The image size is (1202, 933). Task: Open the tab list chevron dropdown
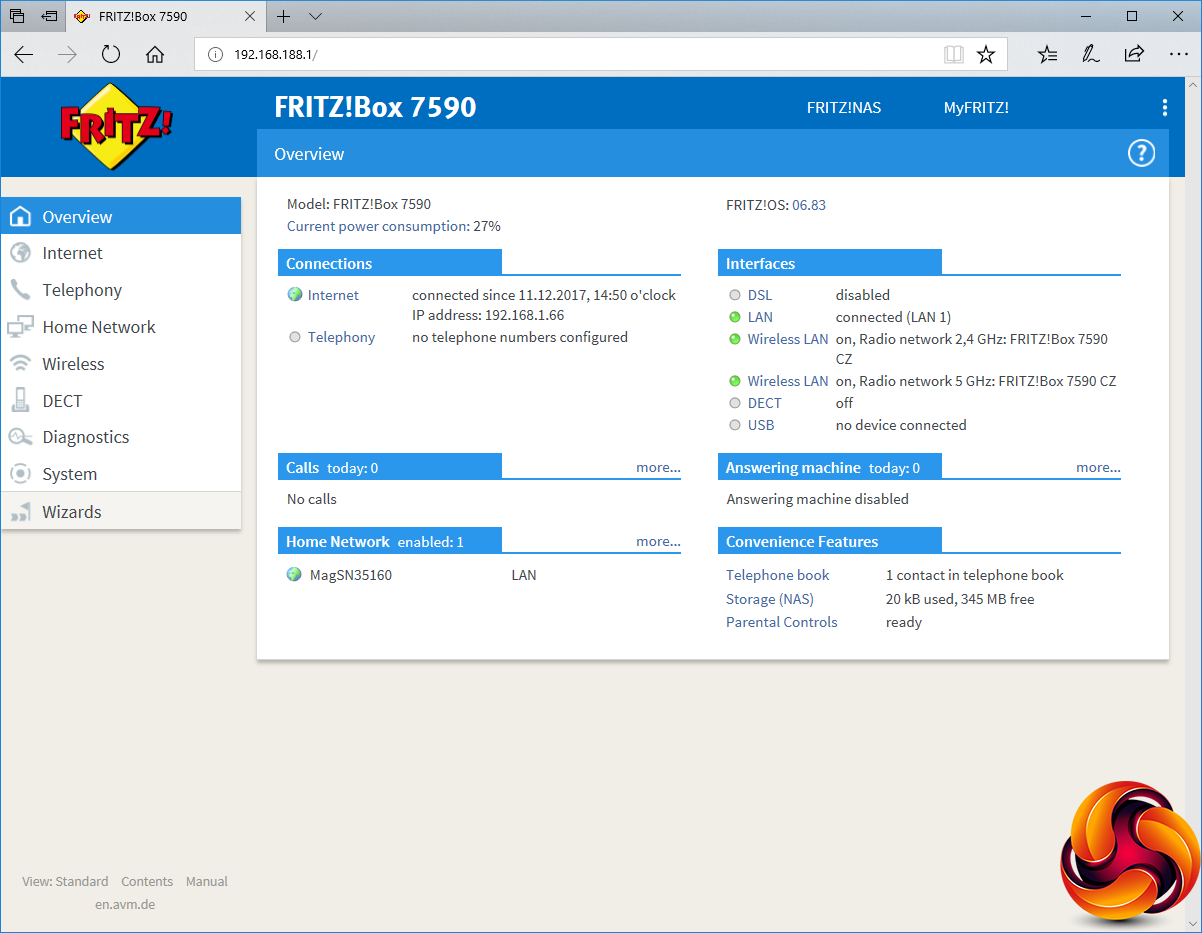tap(315, 17)
